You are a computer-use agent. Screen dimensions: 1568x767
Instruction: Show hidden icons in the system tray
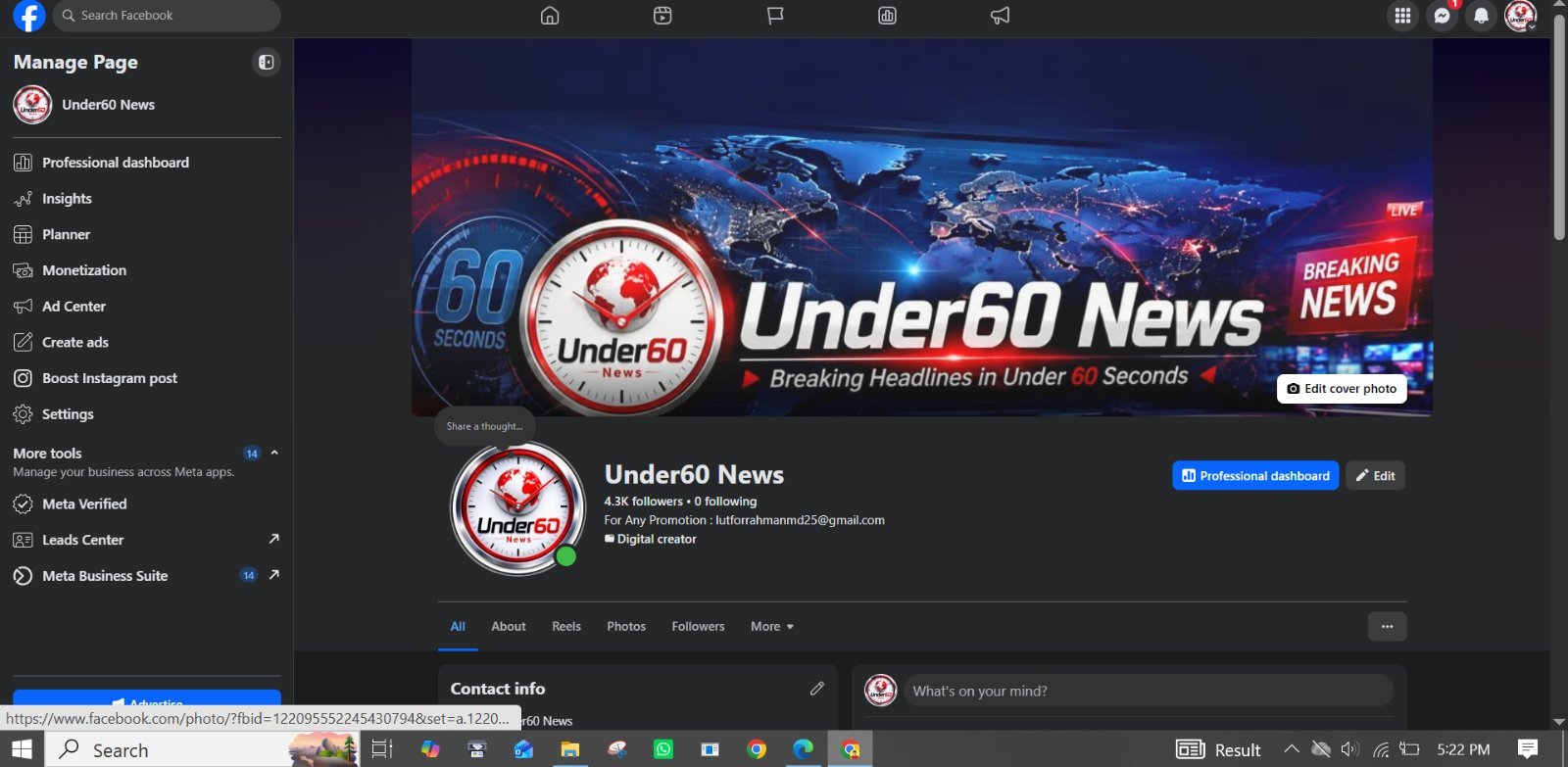pos(1292,749)
